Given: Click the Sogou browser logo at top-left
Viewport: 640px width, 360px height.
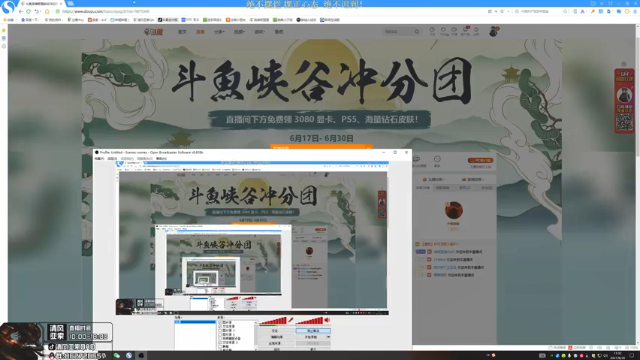Looking at the screenshot, I should point(8,7).
